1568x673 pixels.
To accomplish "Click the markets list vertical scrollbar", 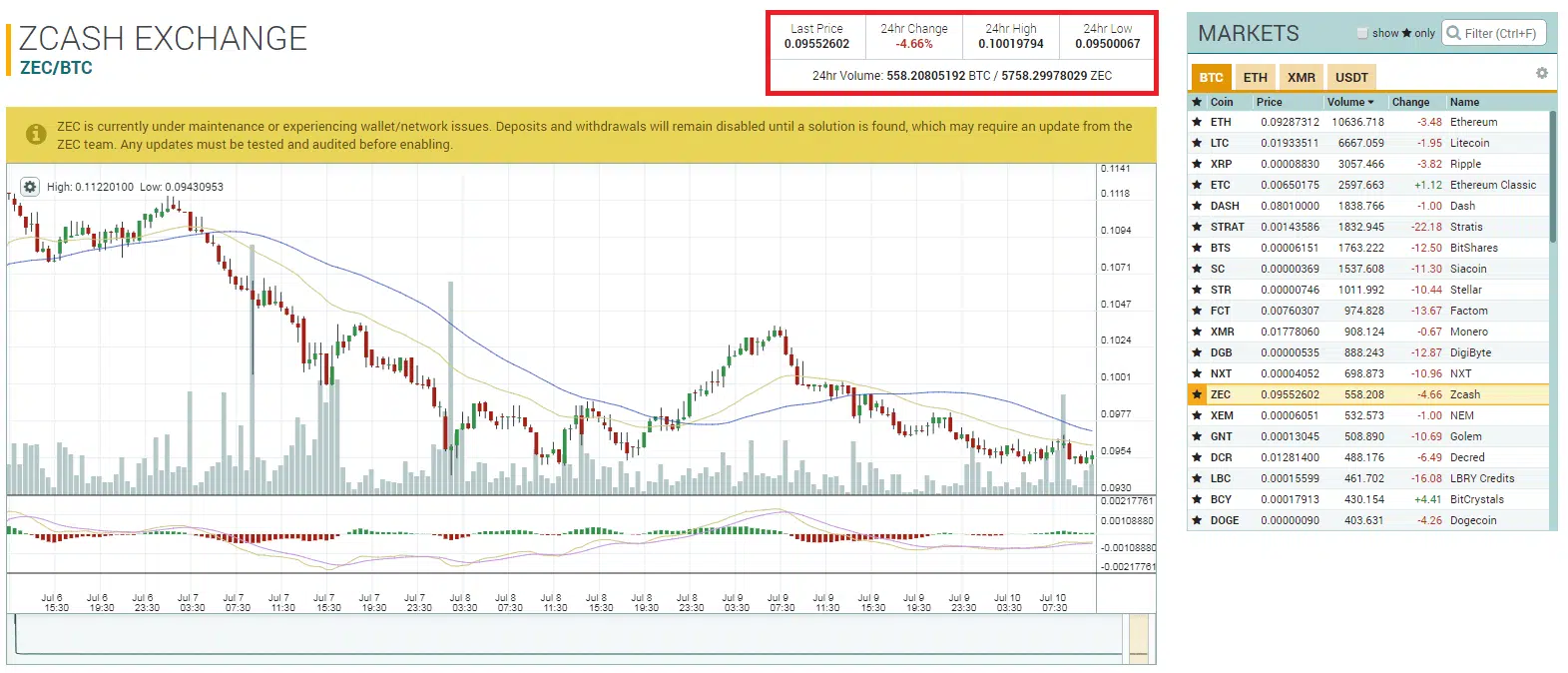I will pos(1552,177).
